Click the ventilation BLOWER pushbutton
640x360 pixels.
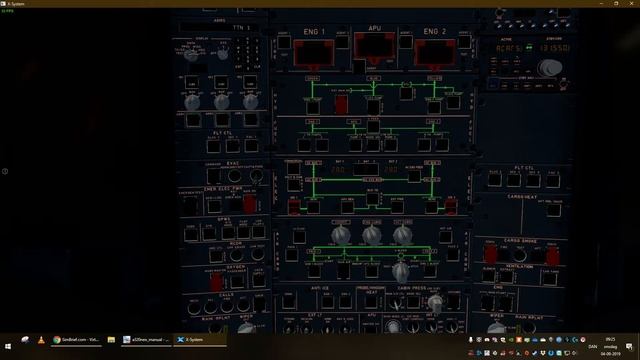(488, 276)
